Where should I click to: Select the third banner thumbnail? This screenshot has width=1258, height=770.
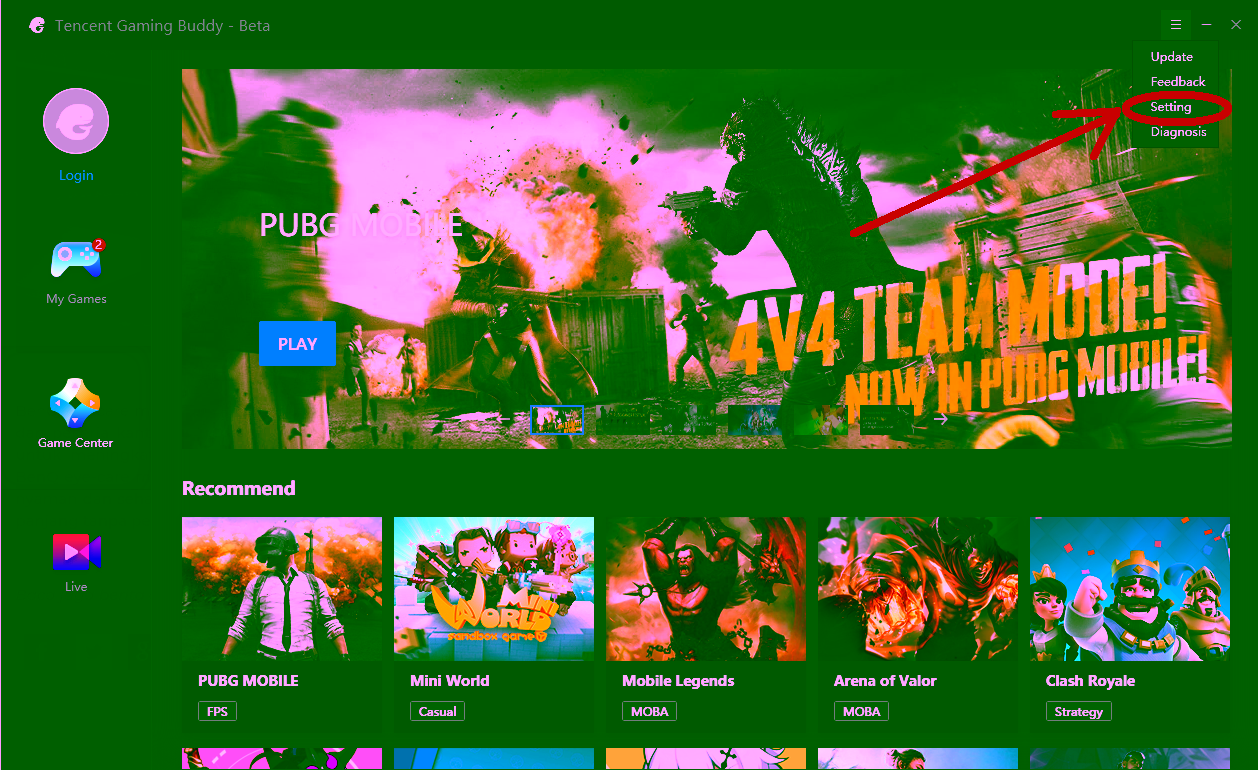pyautogui.click(x=689, y=420)
